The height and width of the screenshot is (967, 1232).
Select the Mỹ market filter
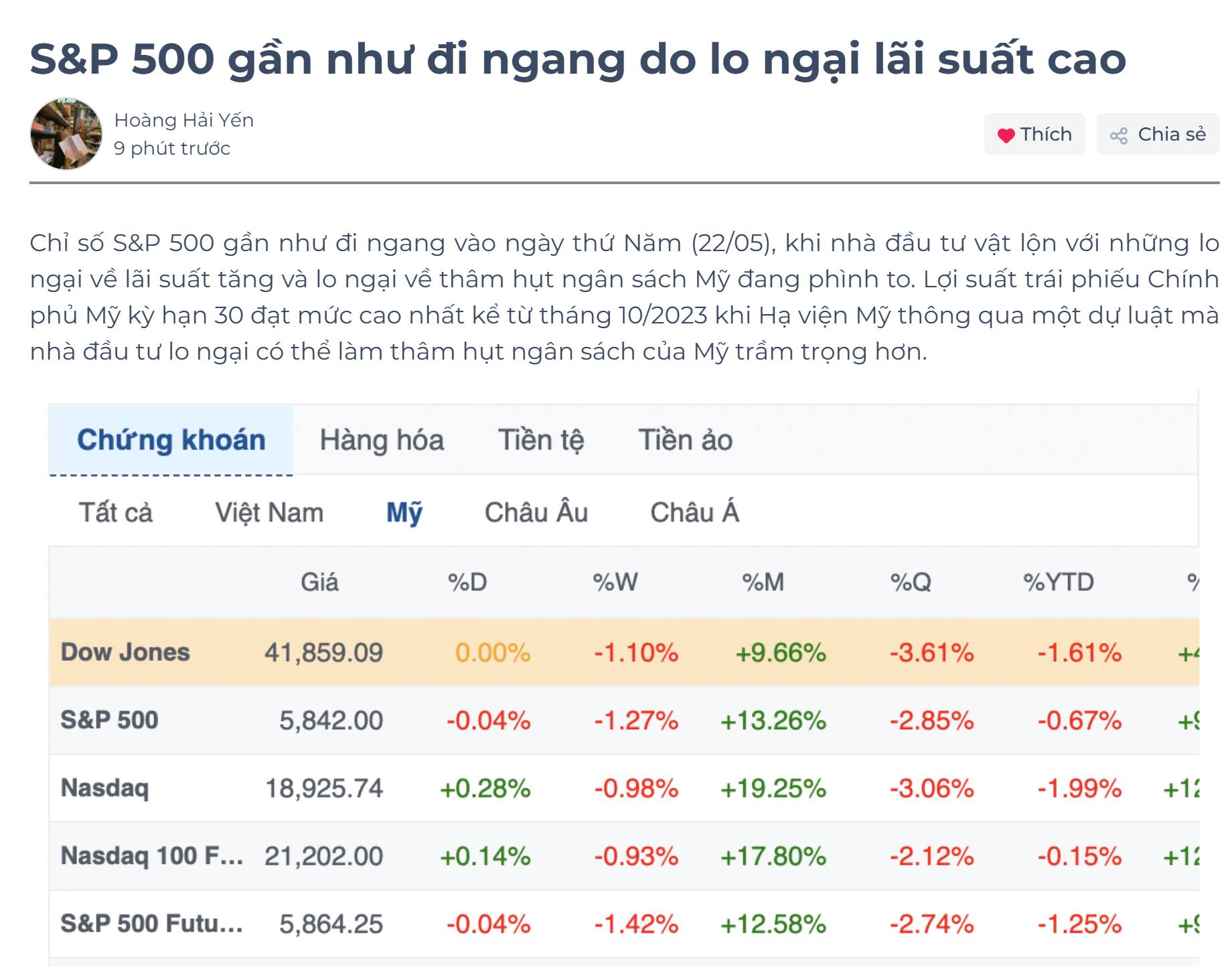point(404,513)
